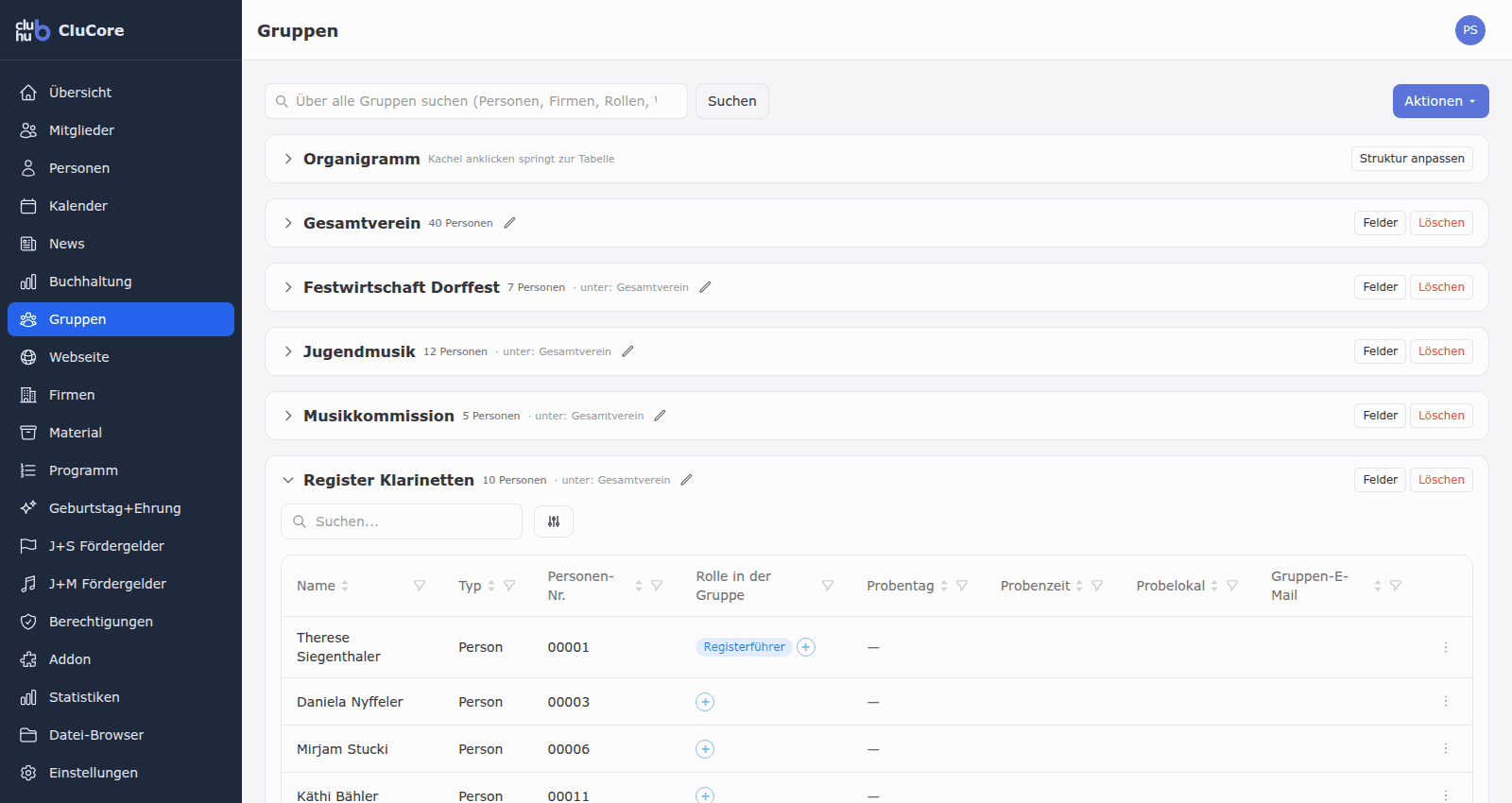Open Buchhaltung from the sidebar
Screen dimensions: 1512x803
pyautogui.click(x=121, y=282)
